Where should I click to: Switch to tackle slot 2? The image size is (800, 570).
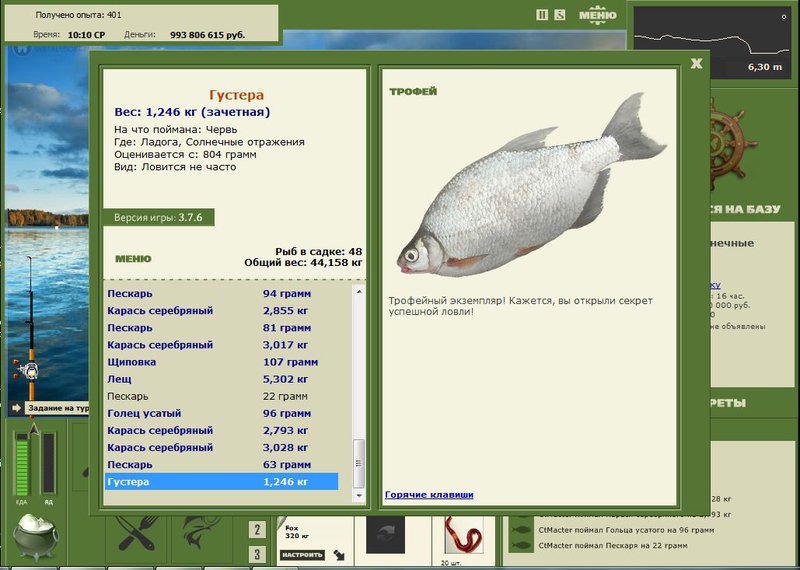tap(257, 530)
